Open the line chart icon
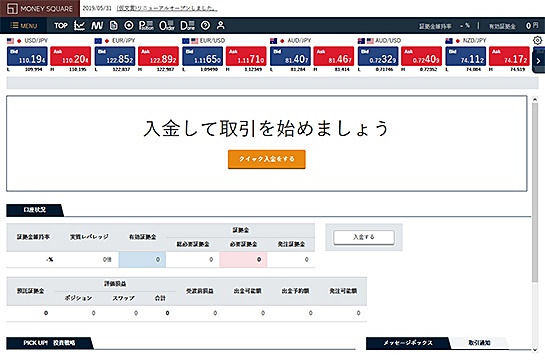Image resolution: width=545 pixels, height=364 pixels. (x=79, y=25)
